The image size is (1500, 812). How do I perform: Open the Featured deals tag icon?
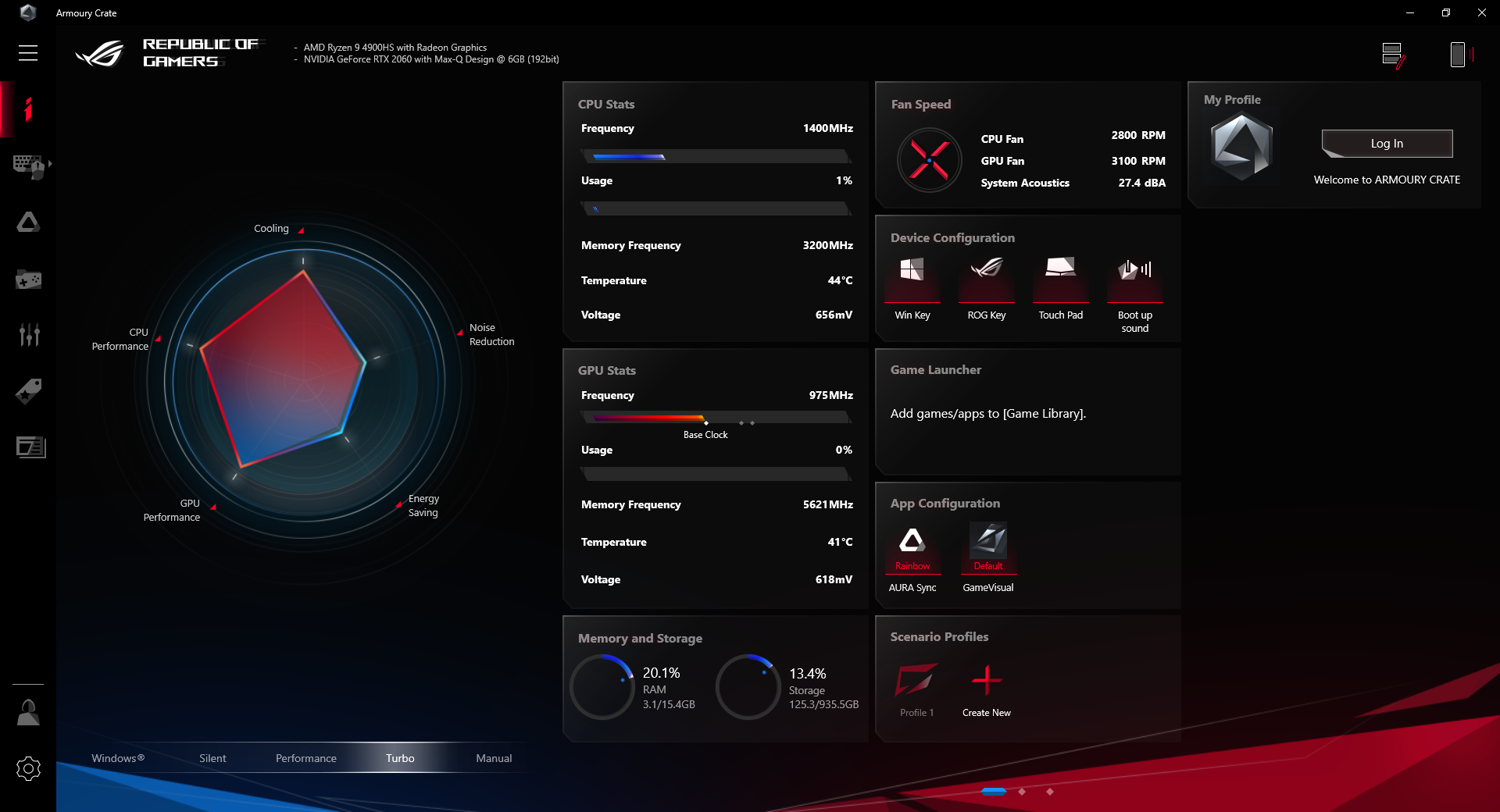tap(29, 391)
